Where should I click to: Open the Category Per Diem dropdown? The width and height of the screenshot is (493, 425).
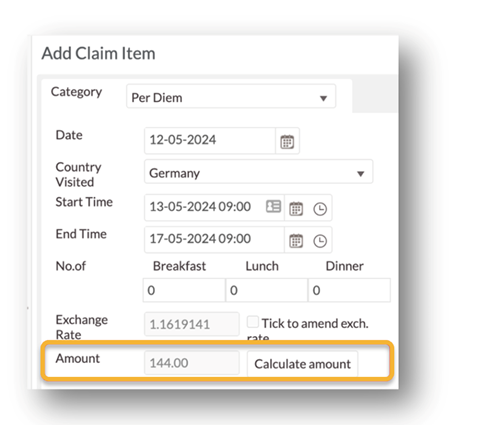coord(231,96)
